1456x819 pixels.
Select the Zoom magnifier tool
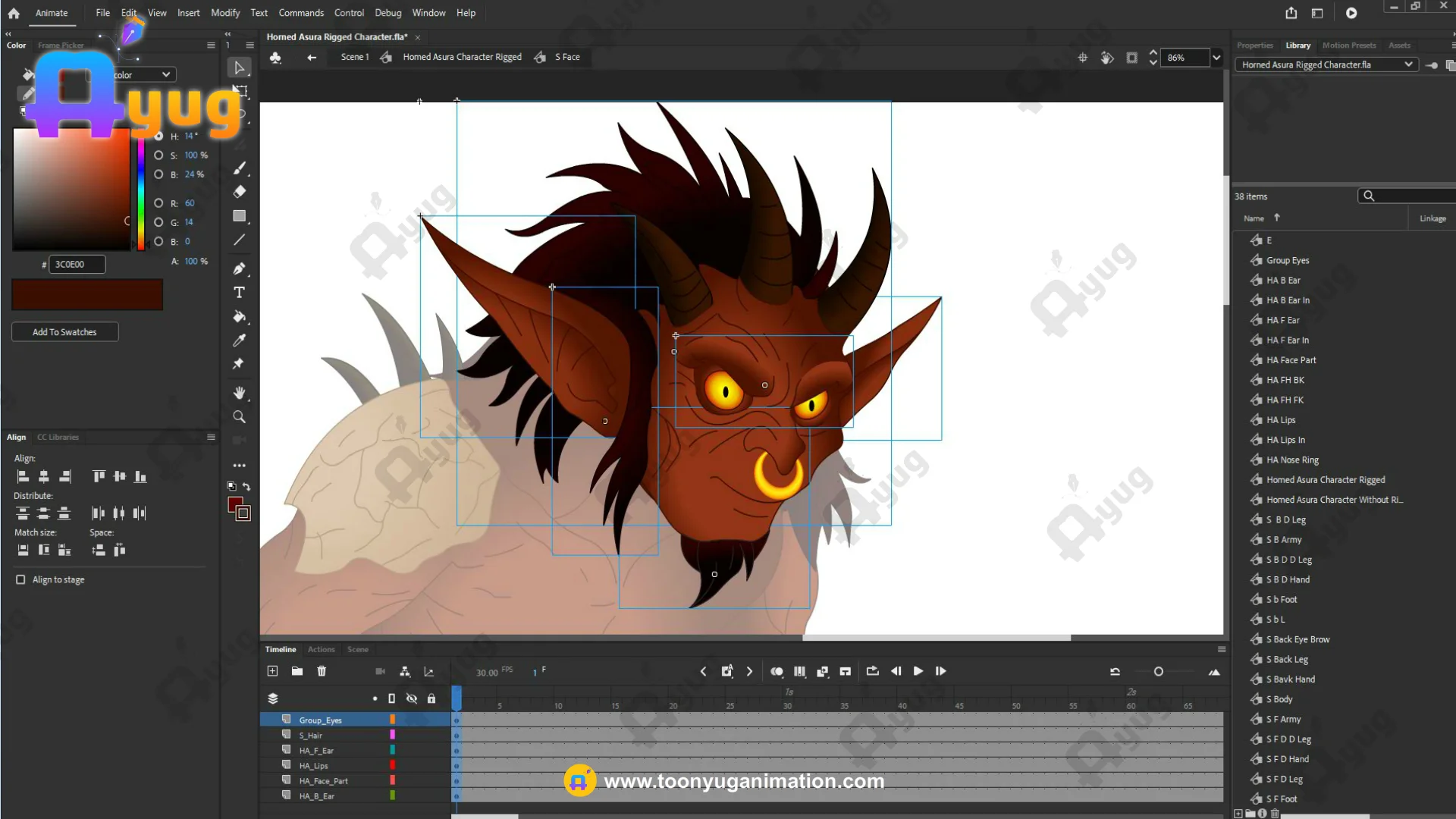coord(239,417)
